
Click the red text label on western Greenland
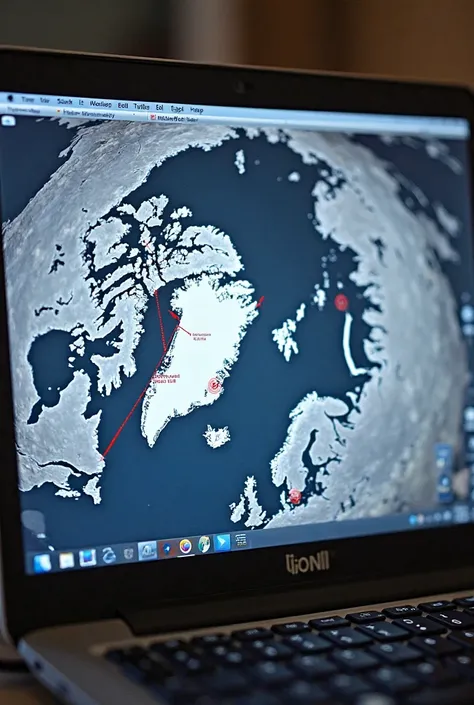(165, 378)
